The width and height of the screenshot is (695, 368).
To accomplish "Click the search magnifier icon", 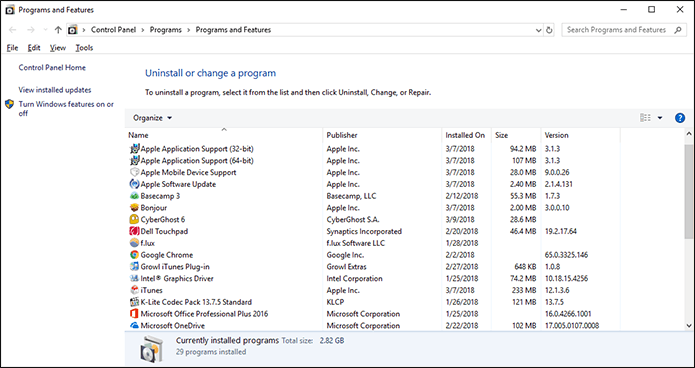I will 678,30.
